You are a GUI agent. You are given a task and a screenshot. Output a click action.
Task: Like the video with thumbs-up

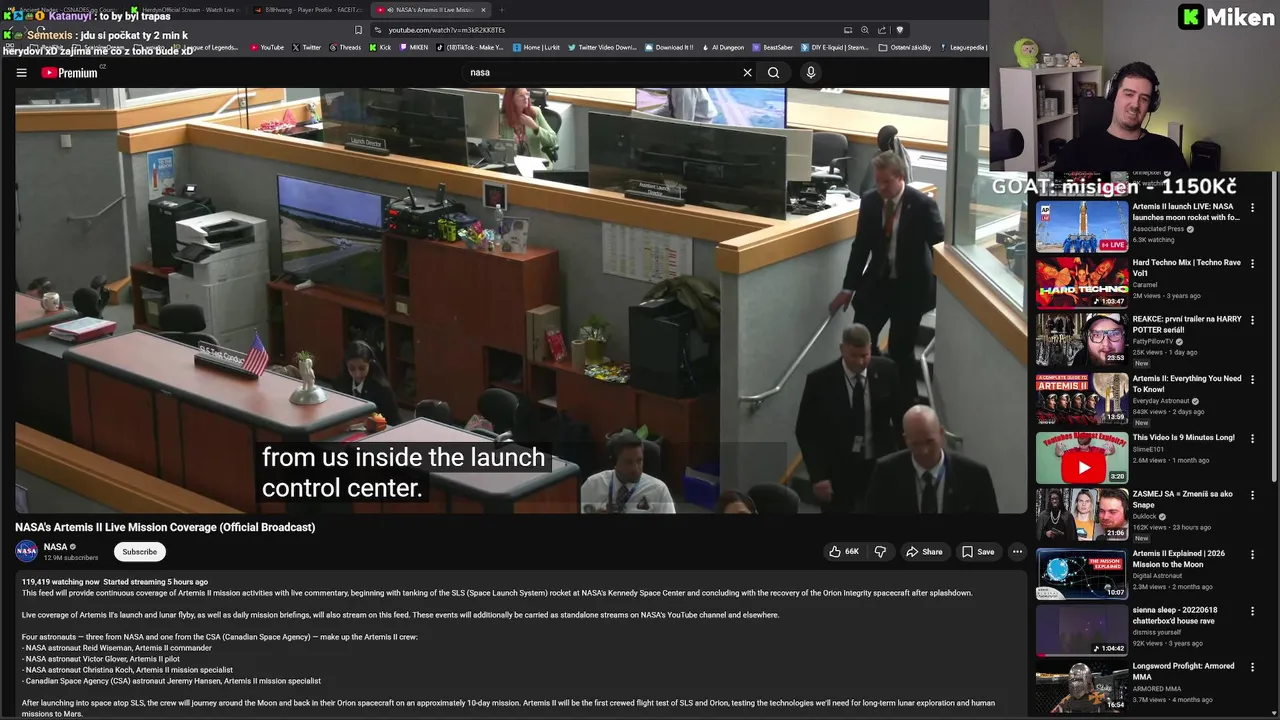(844, 551)
